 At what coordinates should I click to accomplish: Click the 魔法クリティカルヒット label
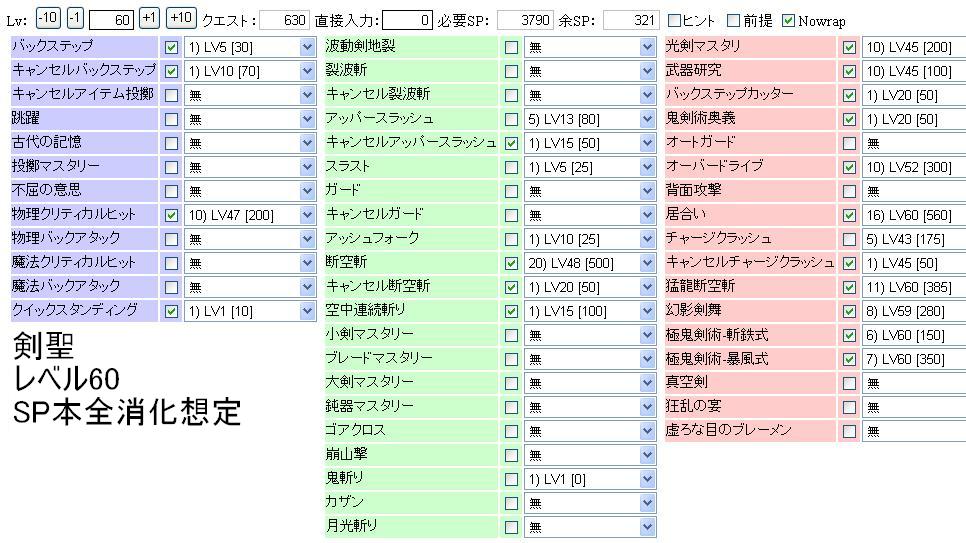(73, 262)
